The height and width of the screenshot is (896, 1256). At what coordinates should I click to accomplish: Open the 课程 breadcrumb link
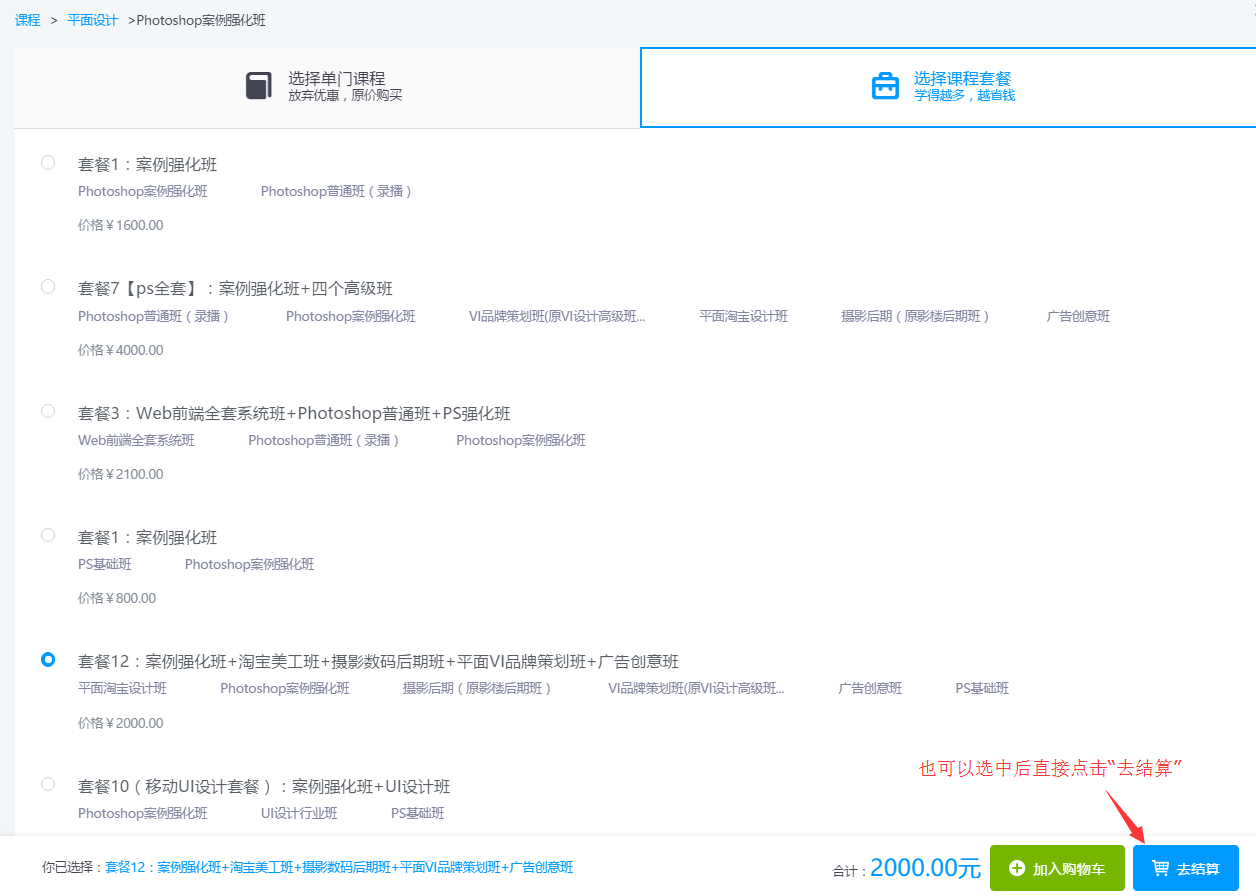[x=28, y=20]
